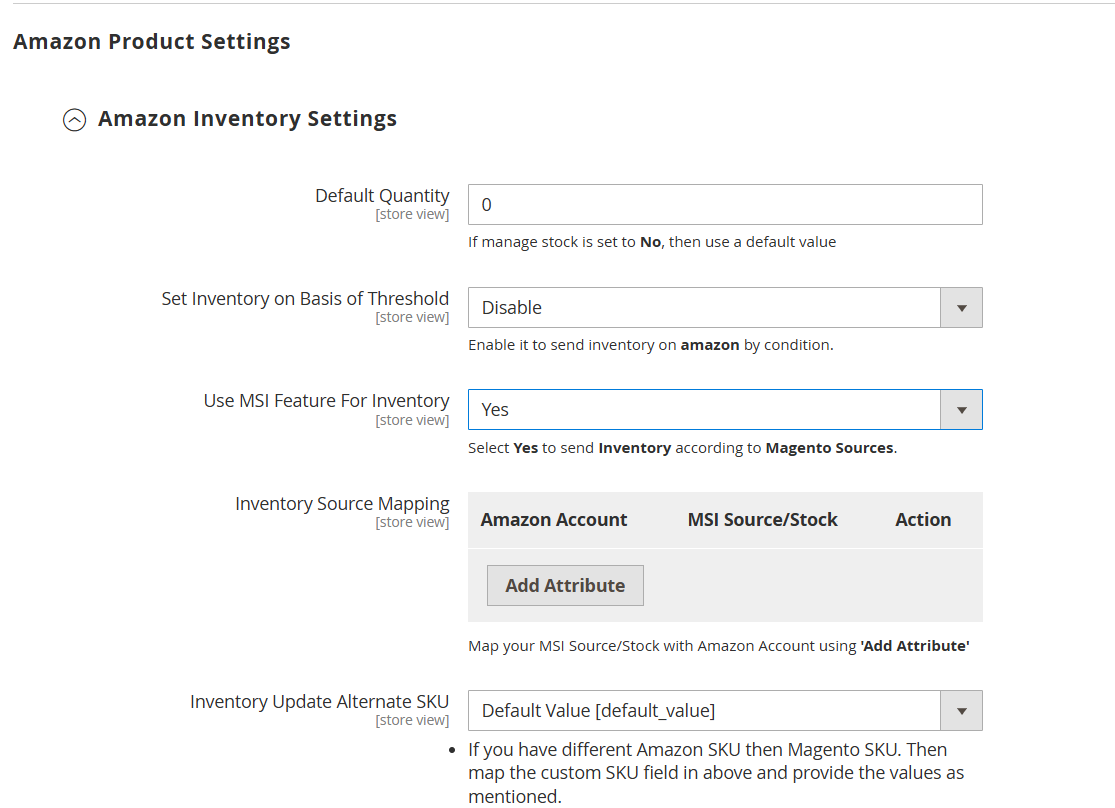This screenshot has width=1115, height=808.
Task: Click the Inventory Source Mapping label
Action: click(342, 504)
